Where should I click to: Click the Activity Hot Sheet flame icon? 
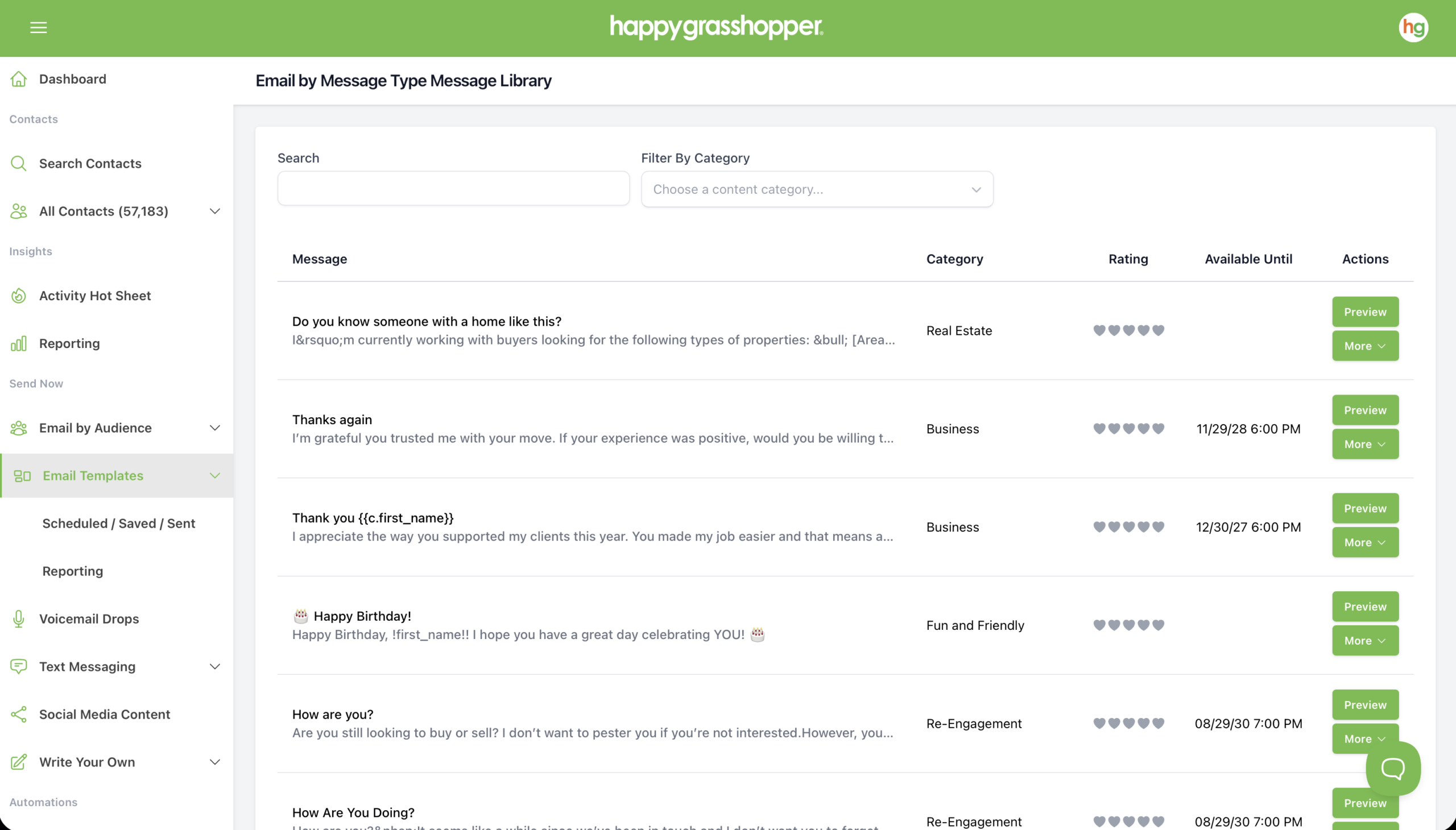point(19,296)
